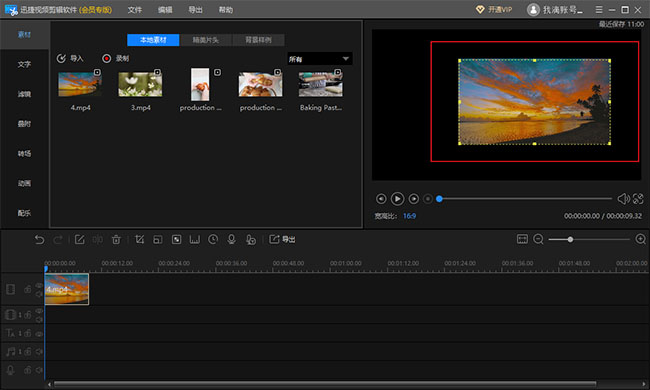
Task: Open the 导出 export menu in menu bar
Action: [x=195, y=10]
